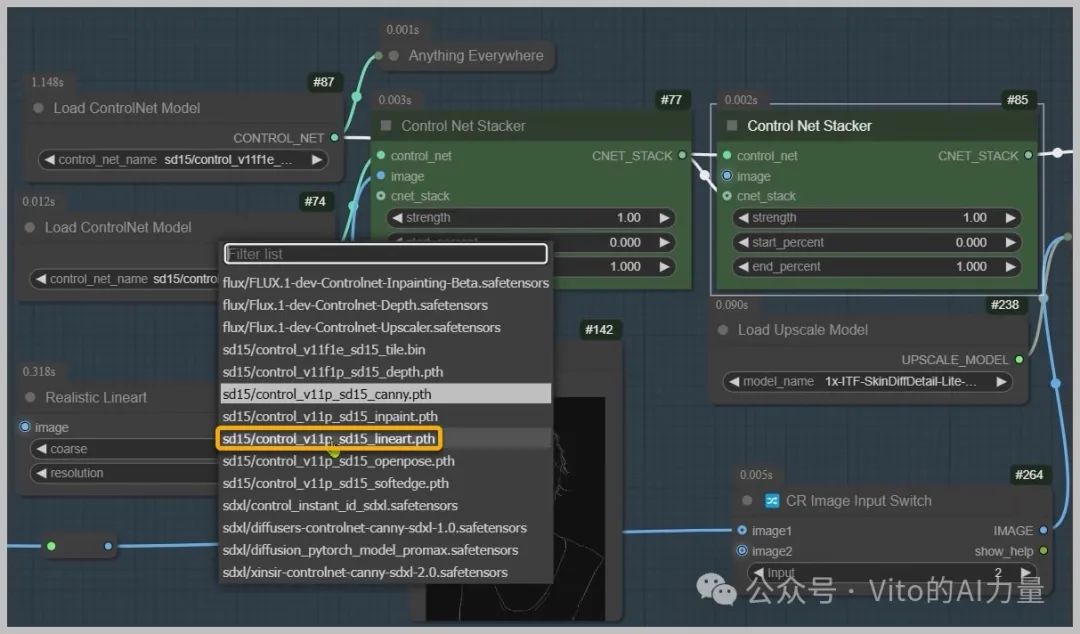Click control_net input socket on Stacker #77
Screen dimensions: 1080x634
coord(381,155)
